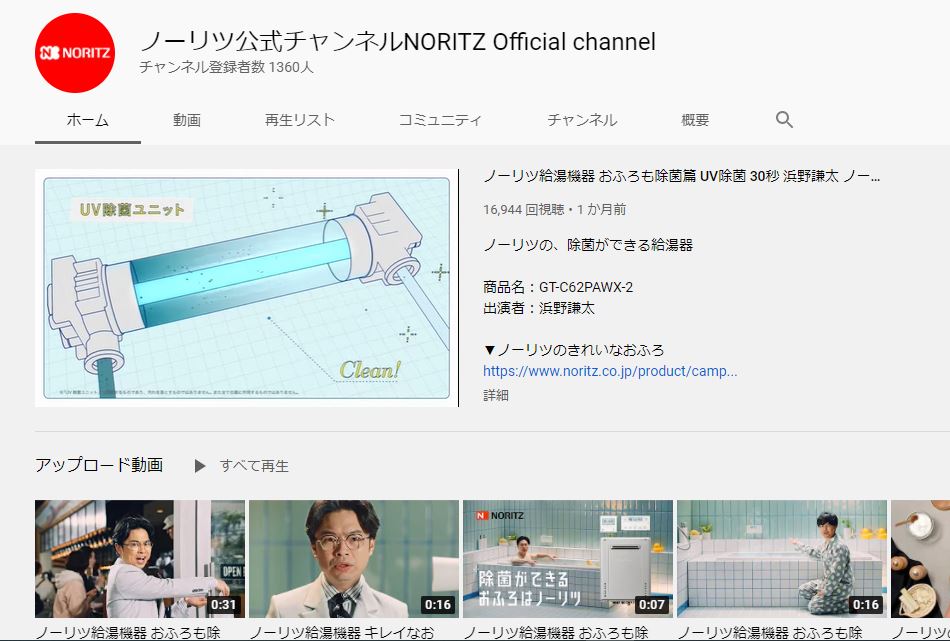Open the 再生リスト tab
950x641 pixels.
300,120
